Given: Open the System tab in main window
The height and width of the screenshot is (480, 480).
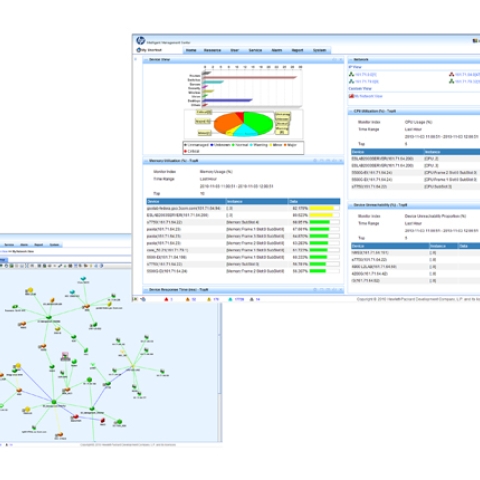Looking at the screenshot, I should tap(319, 50).
